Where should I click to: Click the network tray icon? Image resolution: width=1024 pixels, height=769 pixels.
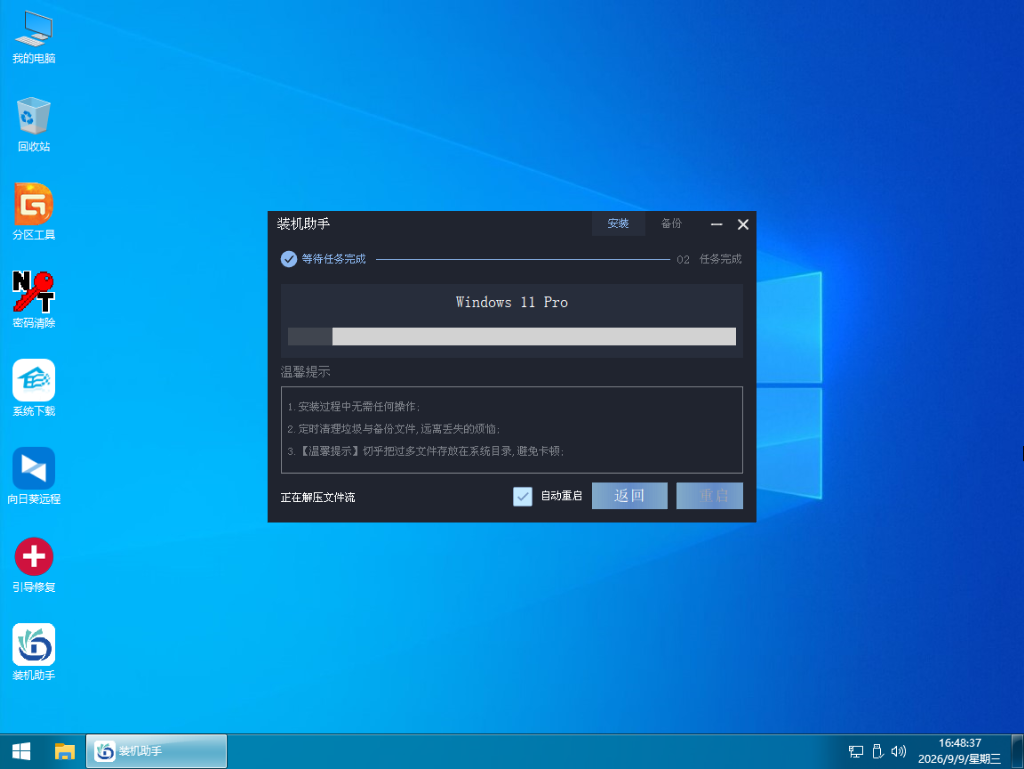coord(856,751)
